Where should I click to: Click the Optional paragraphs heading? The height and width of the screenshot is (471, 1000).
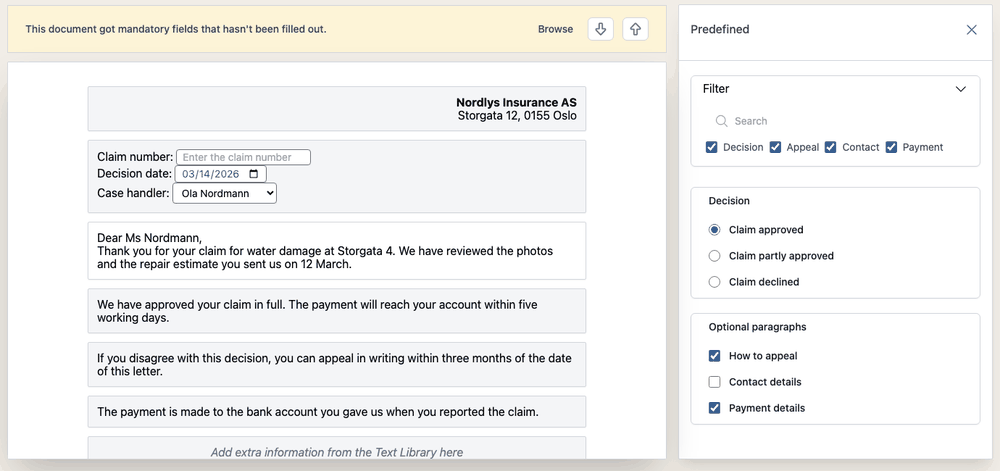pyautogui.click(x=758, y=327)
